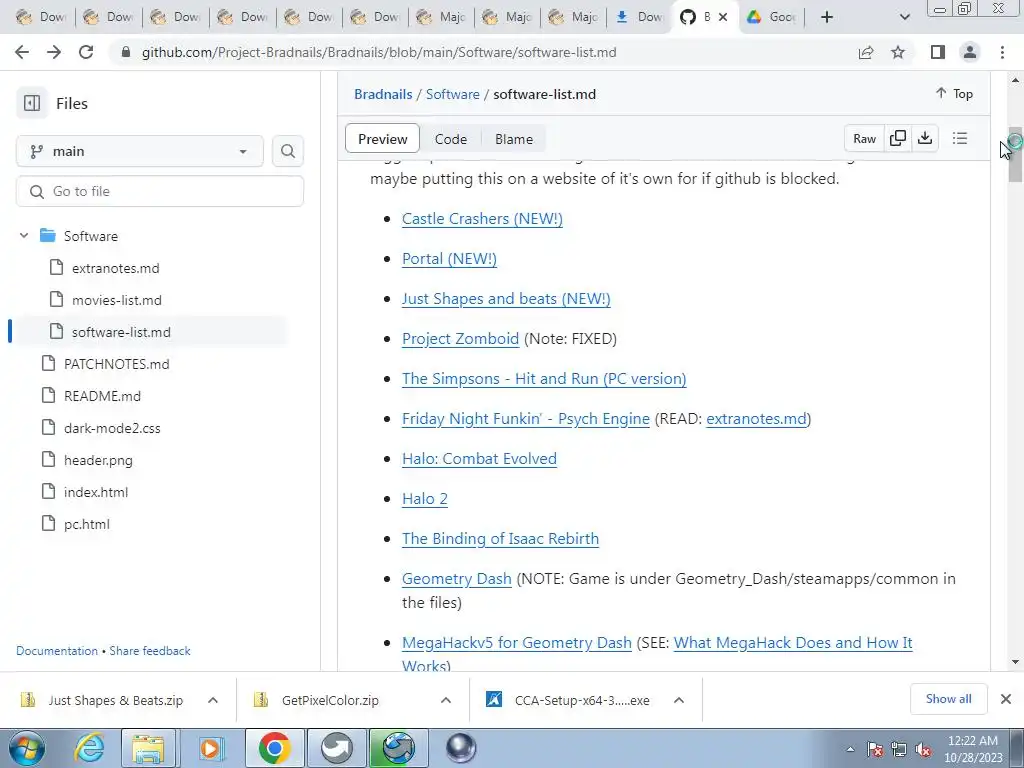Viewport: 1024px width, 768px height.
Task: Open the main branch dropdown
Action: click(x=140, y=152)
